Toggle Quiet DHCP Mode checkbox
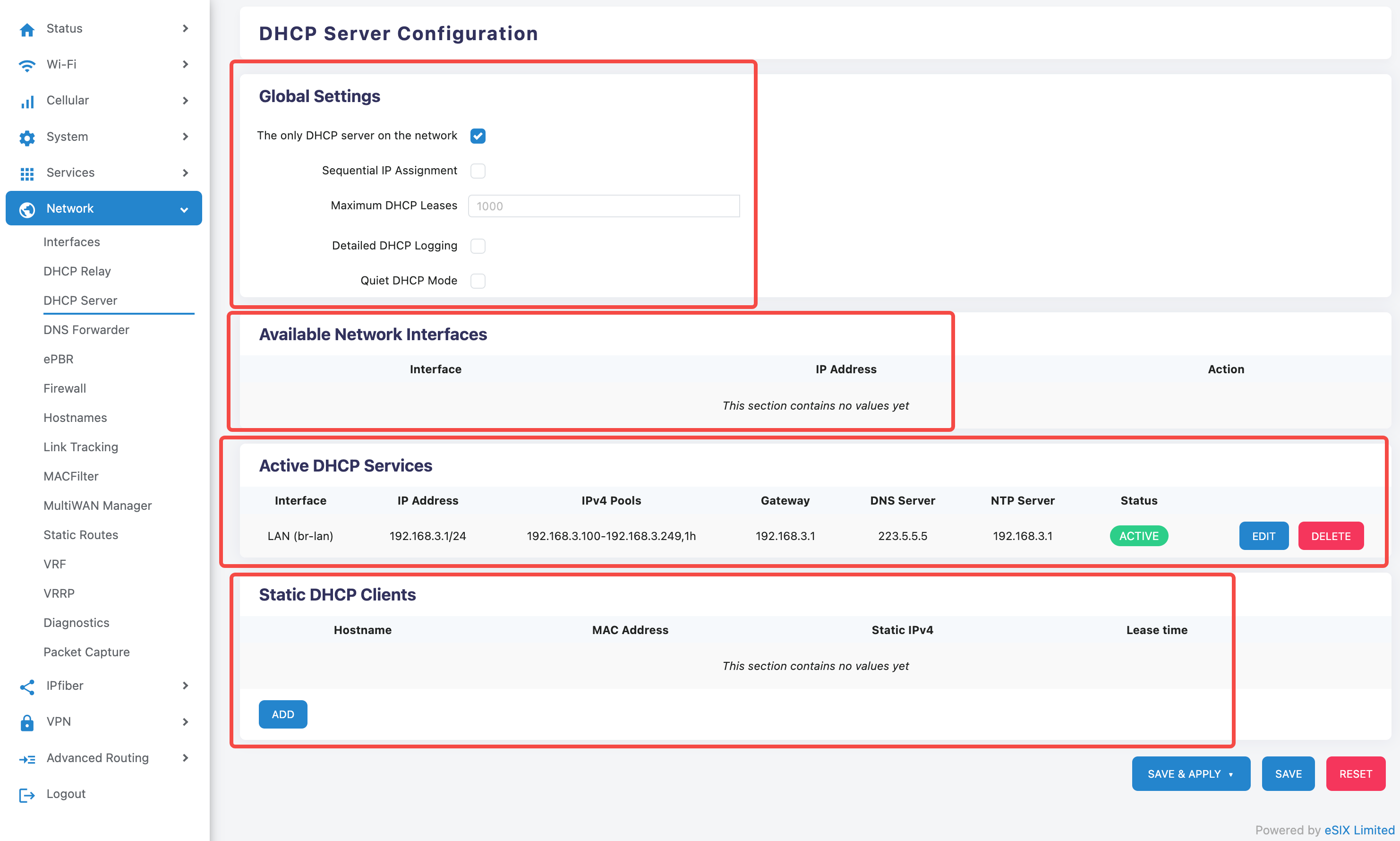Screen dimensions: 1400x841 tap(478, 281)
